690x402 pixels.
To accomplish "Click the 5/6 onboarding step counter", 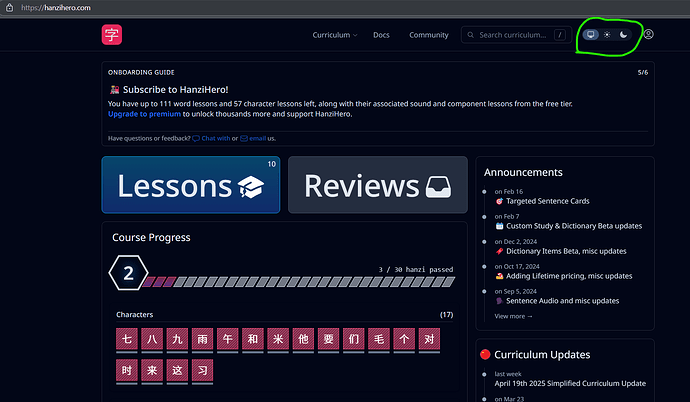I will (x=642, y=72).
